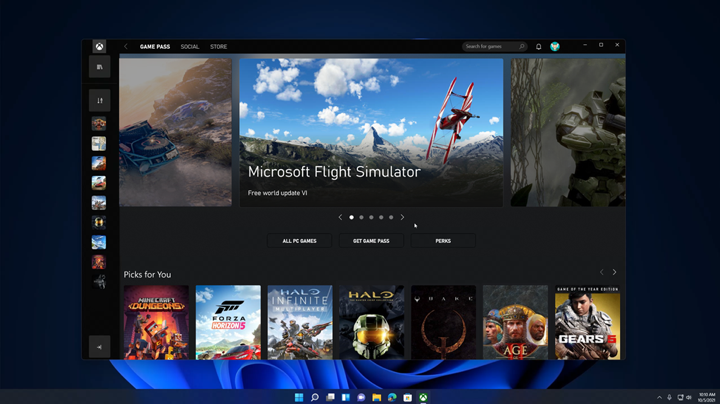Screen dimensions: 720x404
Task: Open taskbar Search
Action: pos(315,397)
